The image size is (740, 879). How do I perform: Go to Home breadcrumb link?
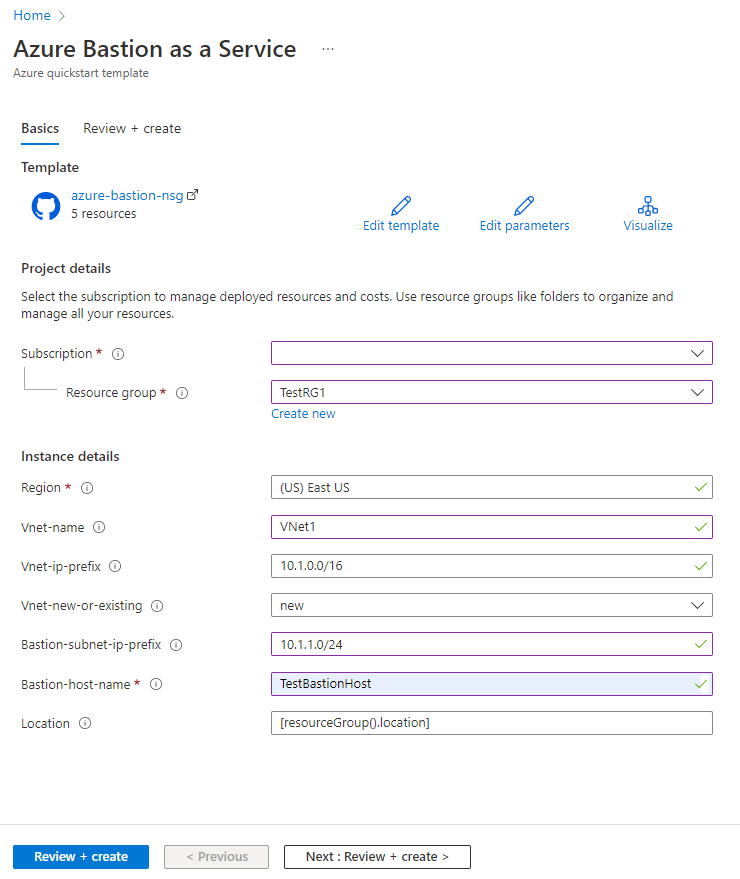(32, 16)
